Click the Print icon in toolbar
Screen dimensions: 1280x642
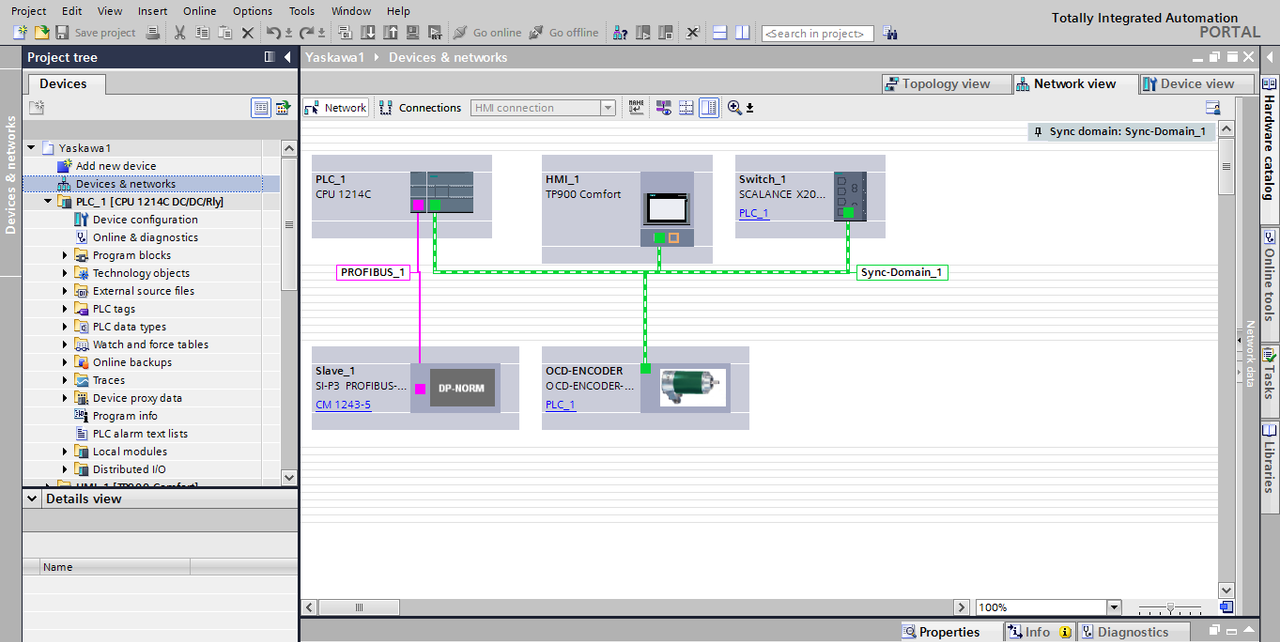tap(153, 33)
